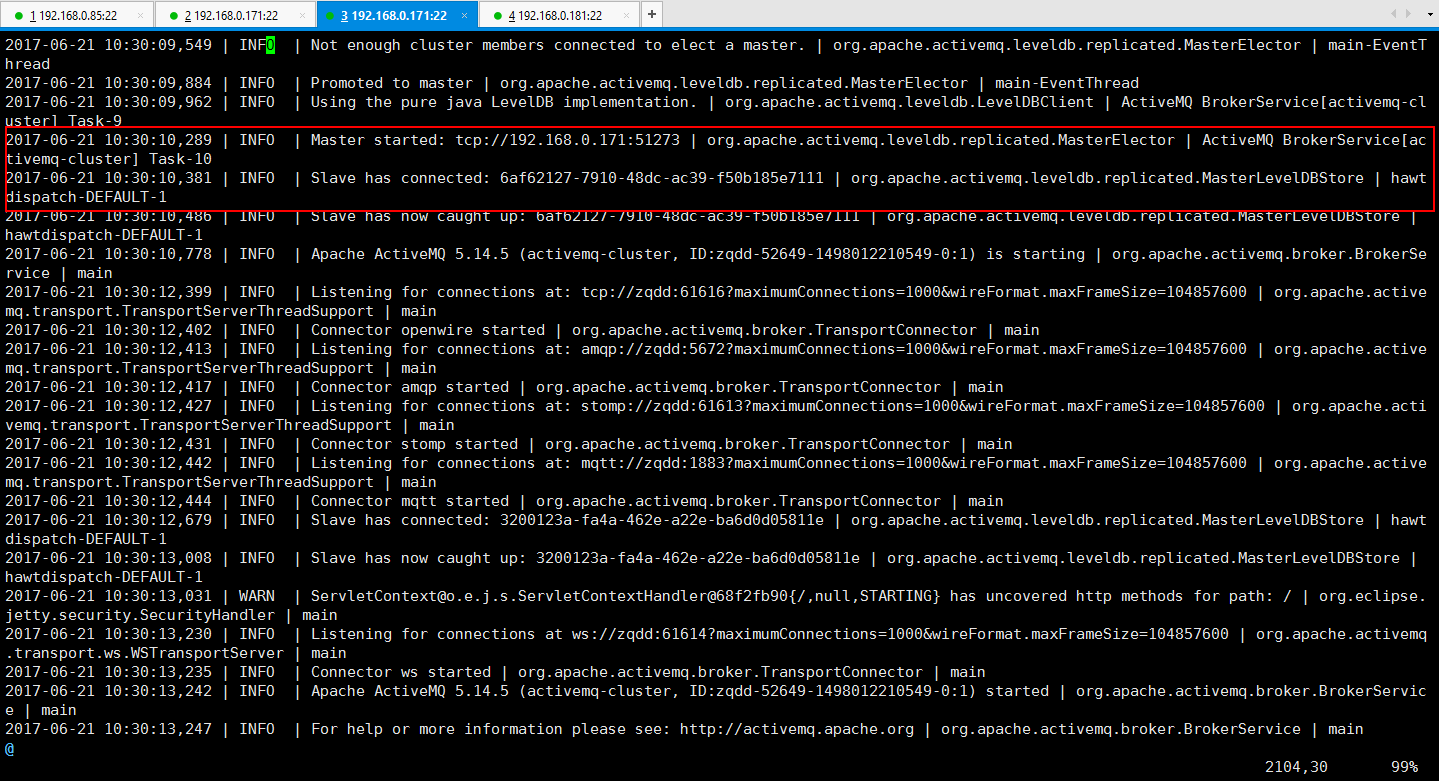Click the highlighted cursor in first INFO
The width and height of the screenshot is (1439, 781).
pos(270,45)
